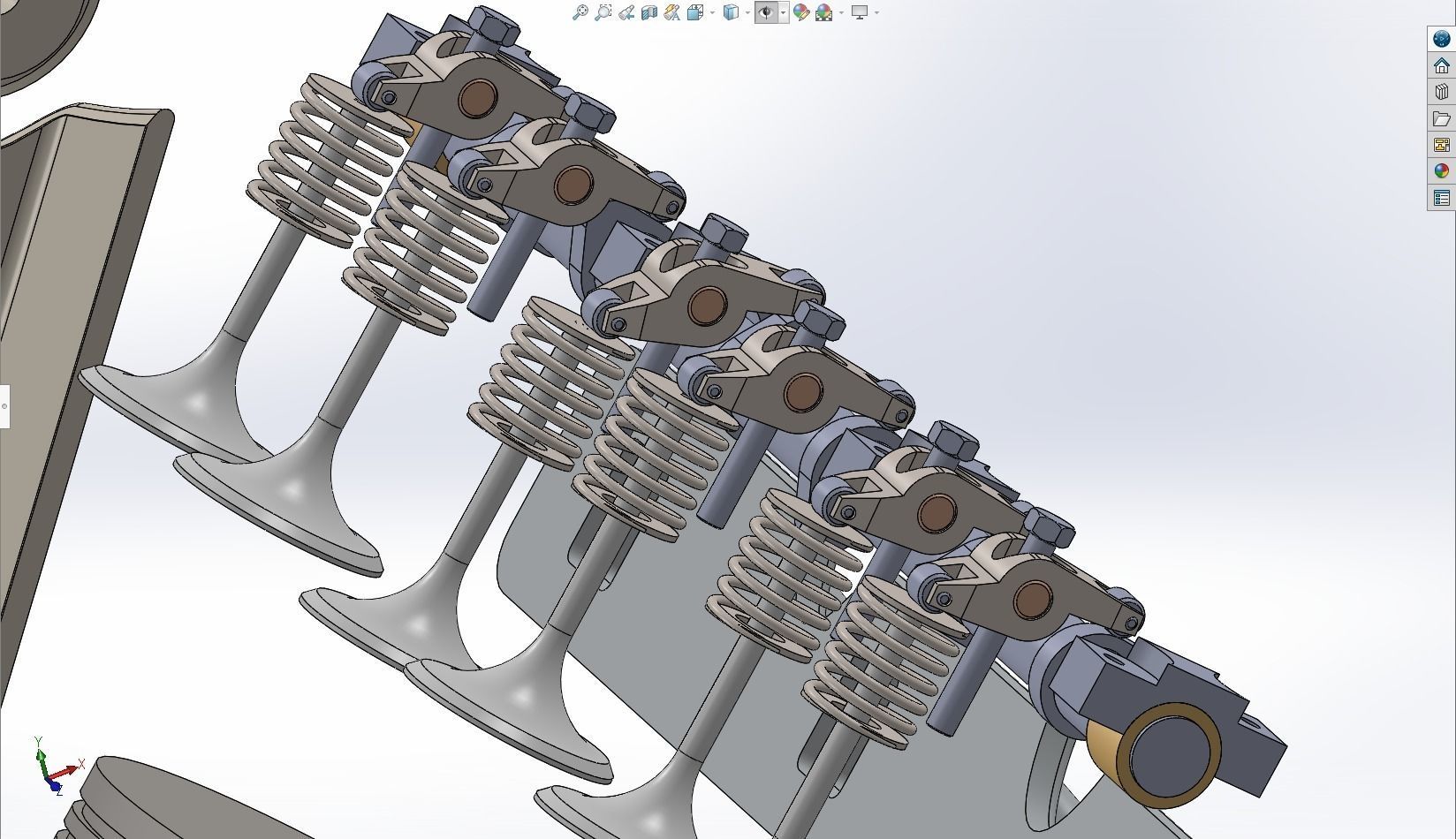Toggle the Hide/Show Items eye button
Image resolution: width=1456 pixels, height=839 pixels.
(765, 12)
